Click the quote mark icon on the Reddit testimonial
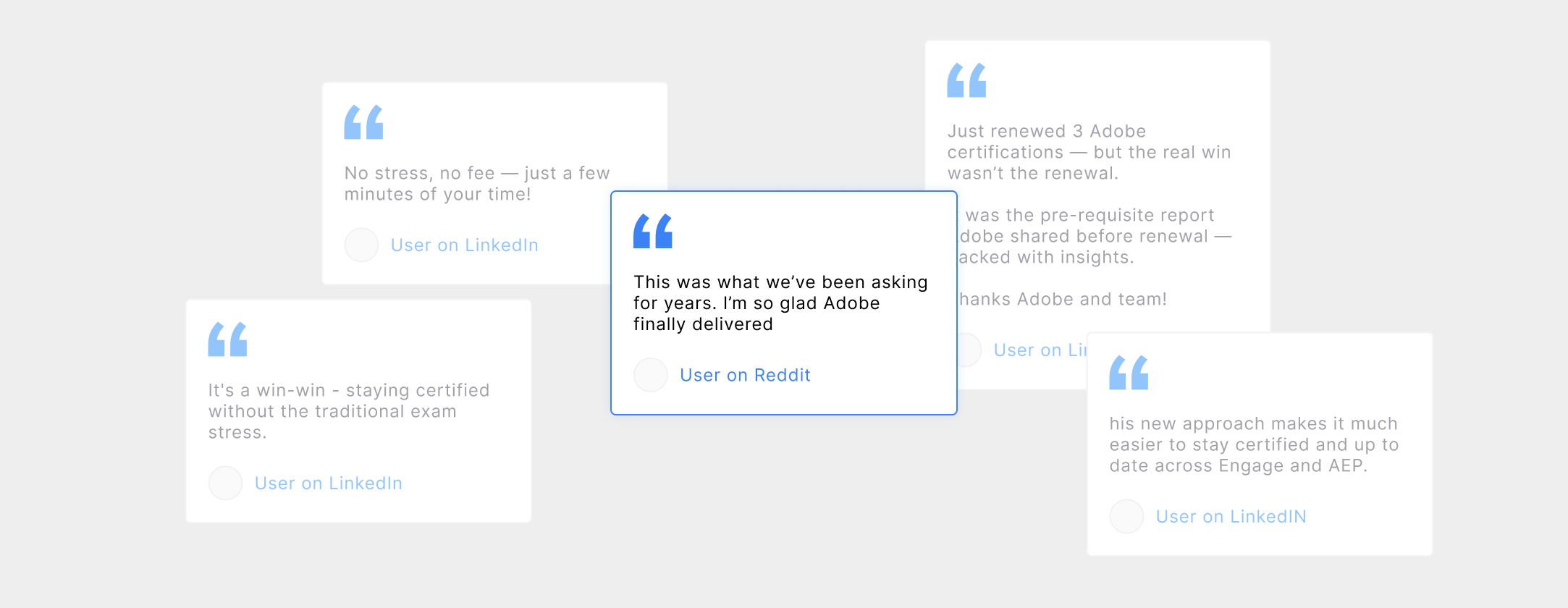Viewport: 1568px width, 608px height. point(652,232)
